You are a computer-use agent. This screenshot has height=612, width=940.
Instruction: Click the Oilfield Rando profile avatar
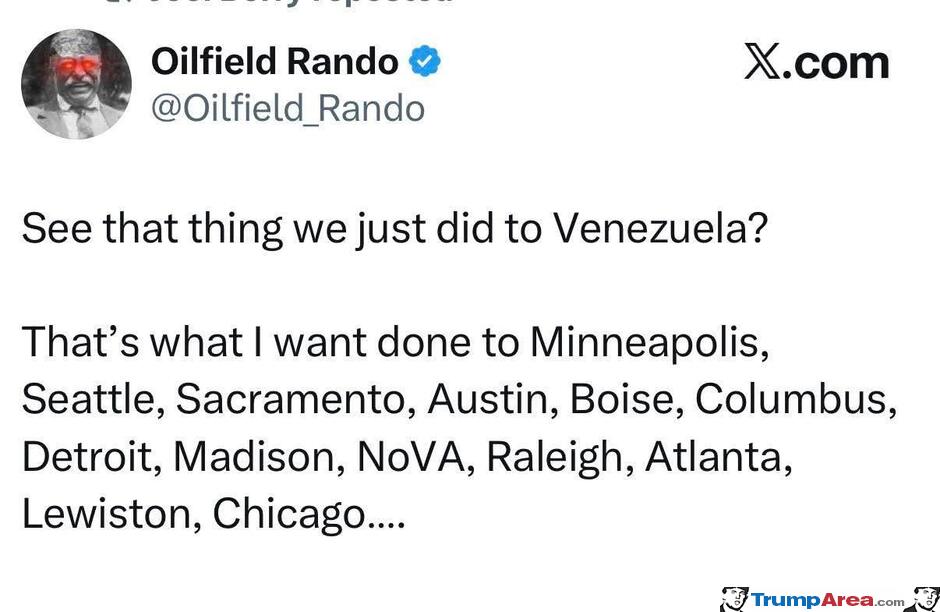click(x=76, y=84)
